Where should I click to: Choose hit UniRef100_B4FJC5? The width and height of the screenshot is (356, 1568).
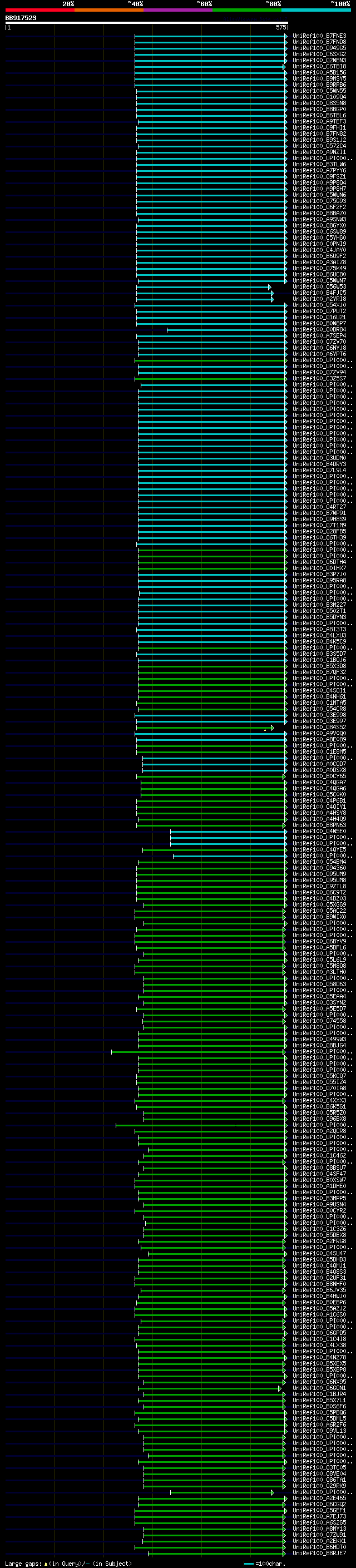click(319, 293)
